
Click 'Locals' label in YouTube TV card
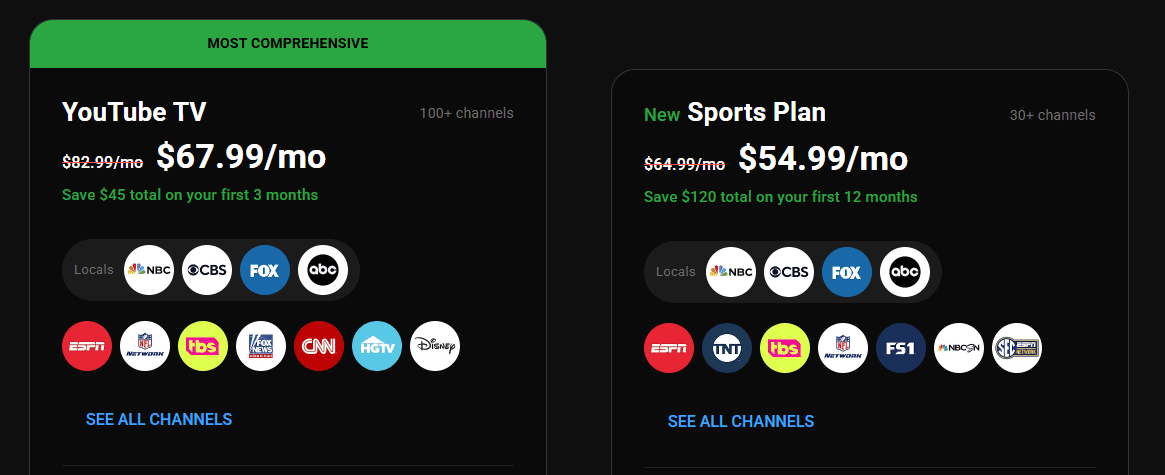coord(94,269)
